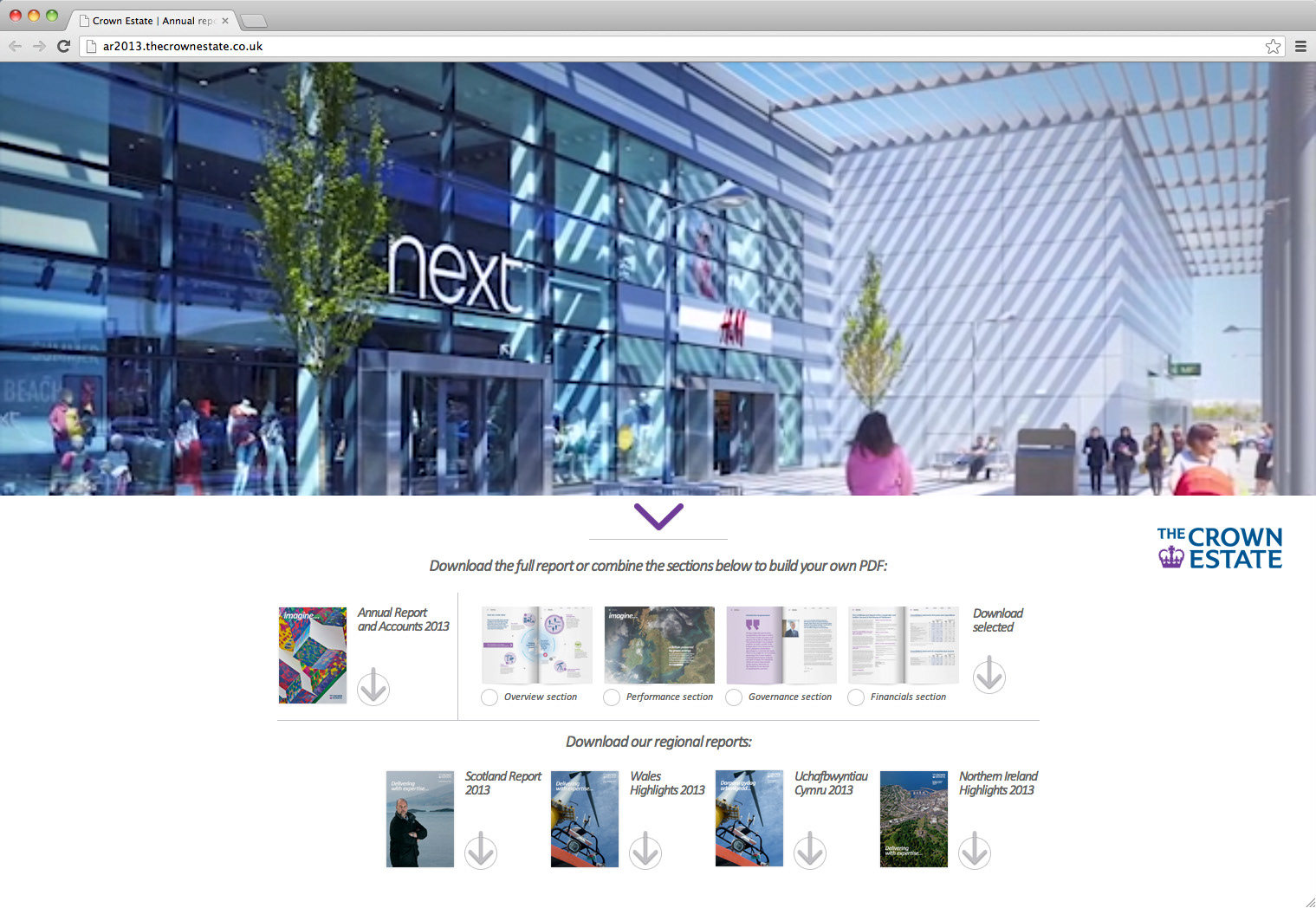Download the Scotland Report 2013
This screenshot has height=908, width=1316.
click(x=480, y=852)
